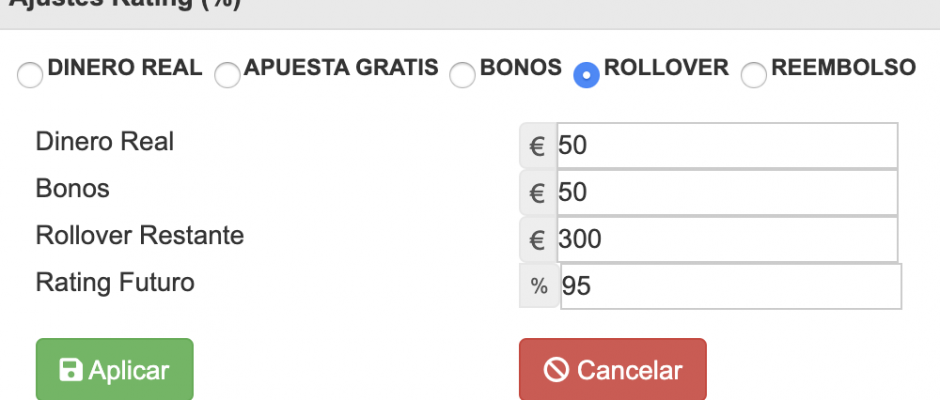Click the Rating Futuro percentage field
940x400 pixels.
pos(730,287)
